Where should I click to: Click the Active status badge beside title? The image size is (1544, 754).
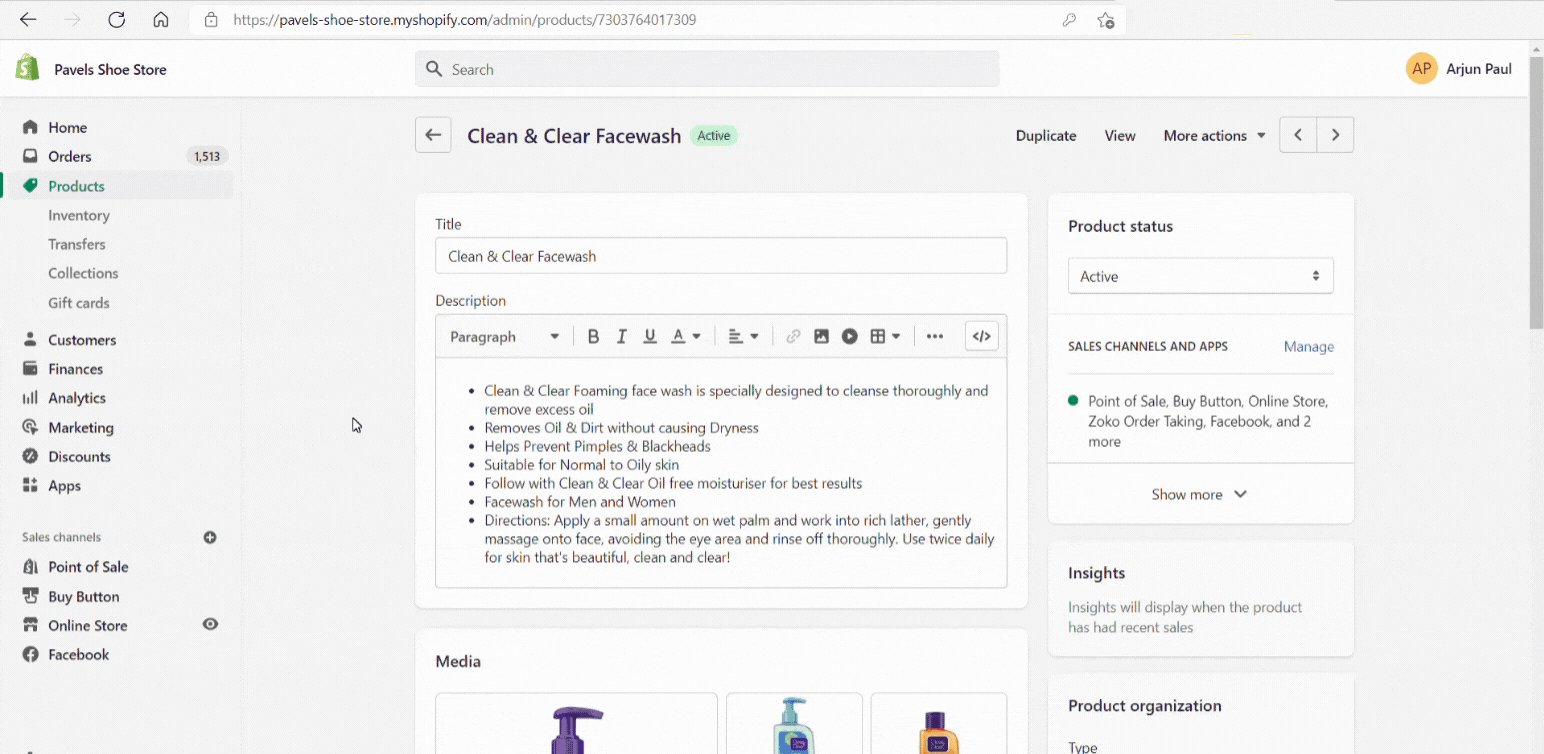click(x=714, y=135)
